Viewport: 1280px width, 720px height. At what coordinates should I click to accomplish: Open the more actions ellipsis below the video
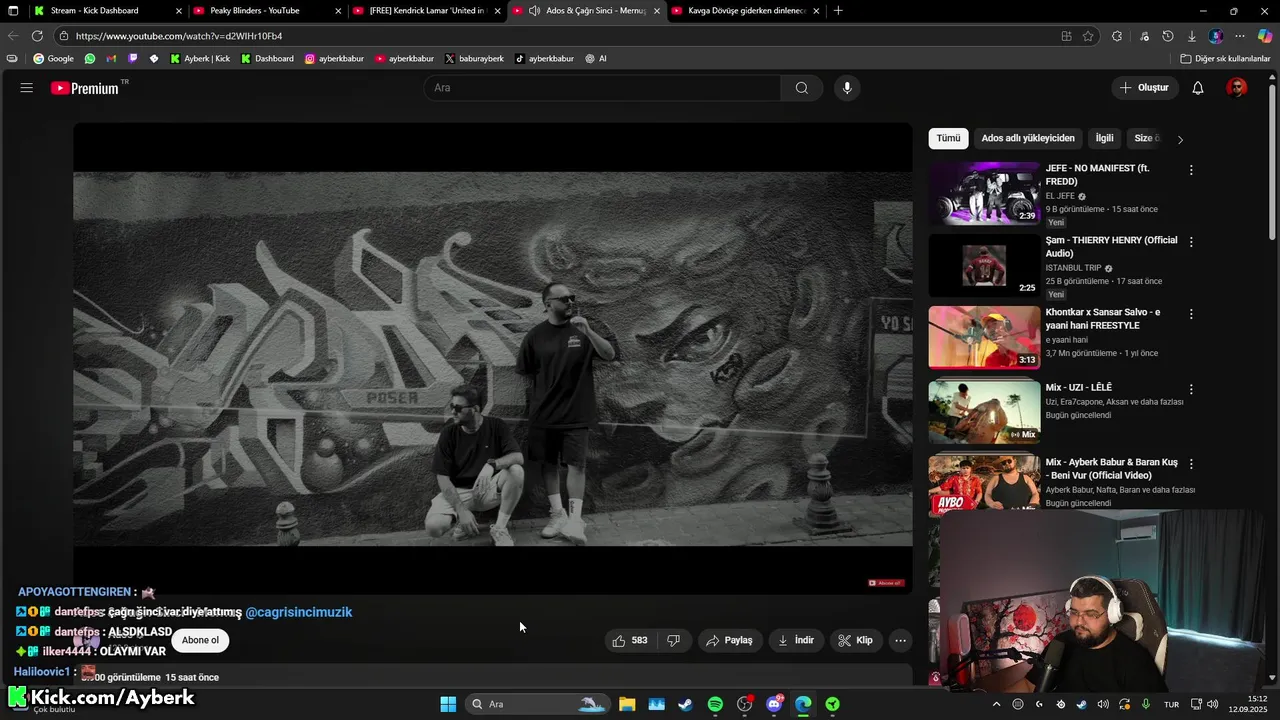point(900,640)
